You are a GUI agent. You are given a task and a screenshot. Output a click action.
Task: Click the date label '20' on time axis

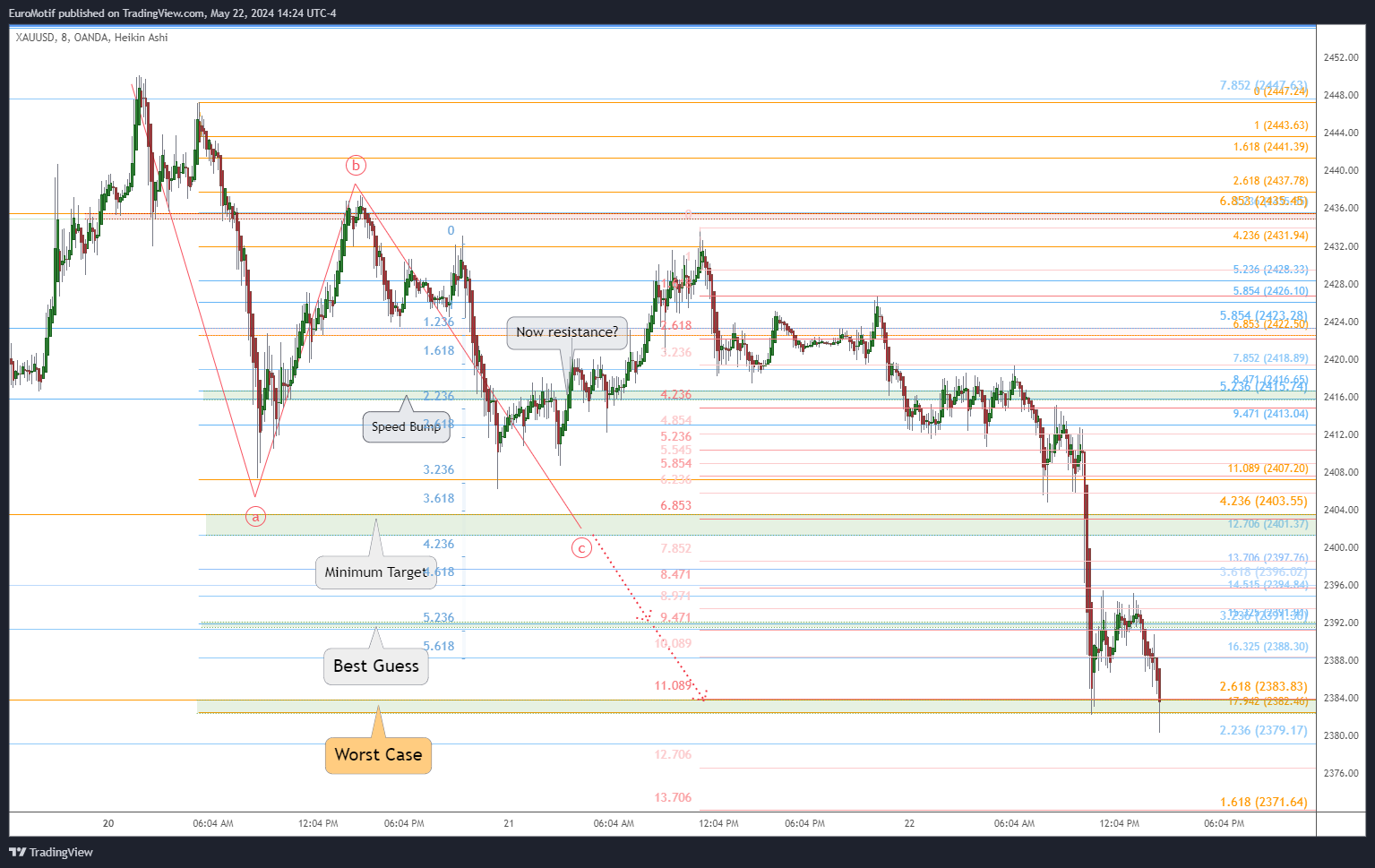pos(108,823)
